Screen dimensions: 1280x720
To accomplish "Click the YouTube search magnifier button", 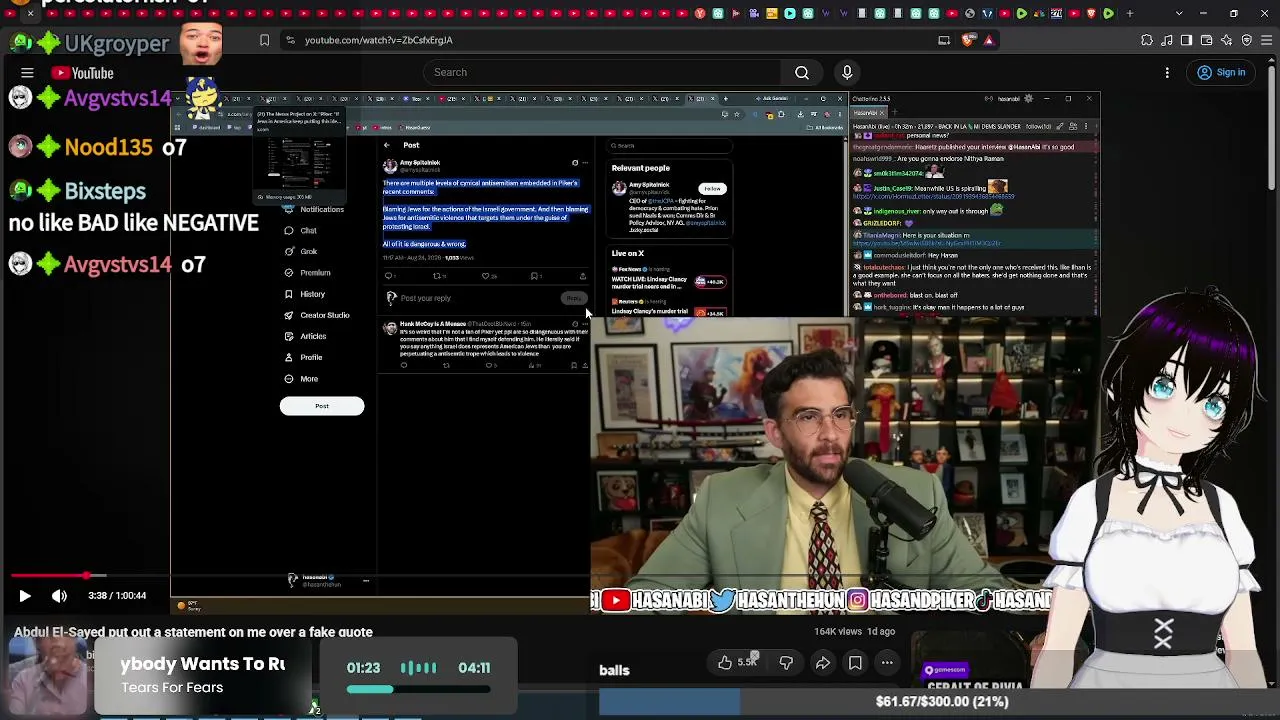I will click(x=802, y=72).
